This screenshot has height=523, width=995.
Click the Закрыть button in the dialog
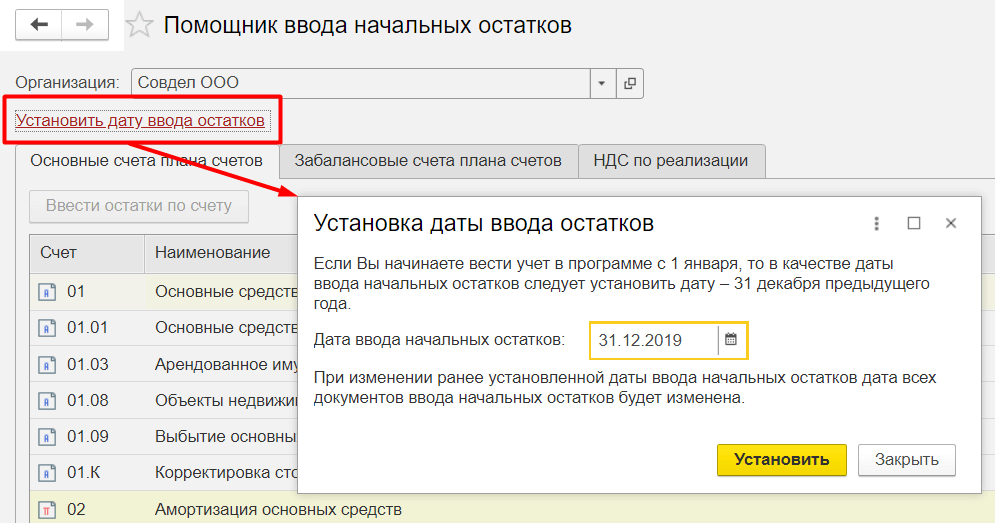point(907,460)
